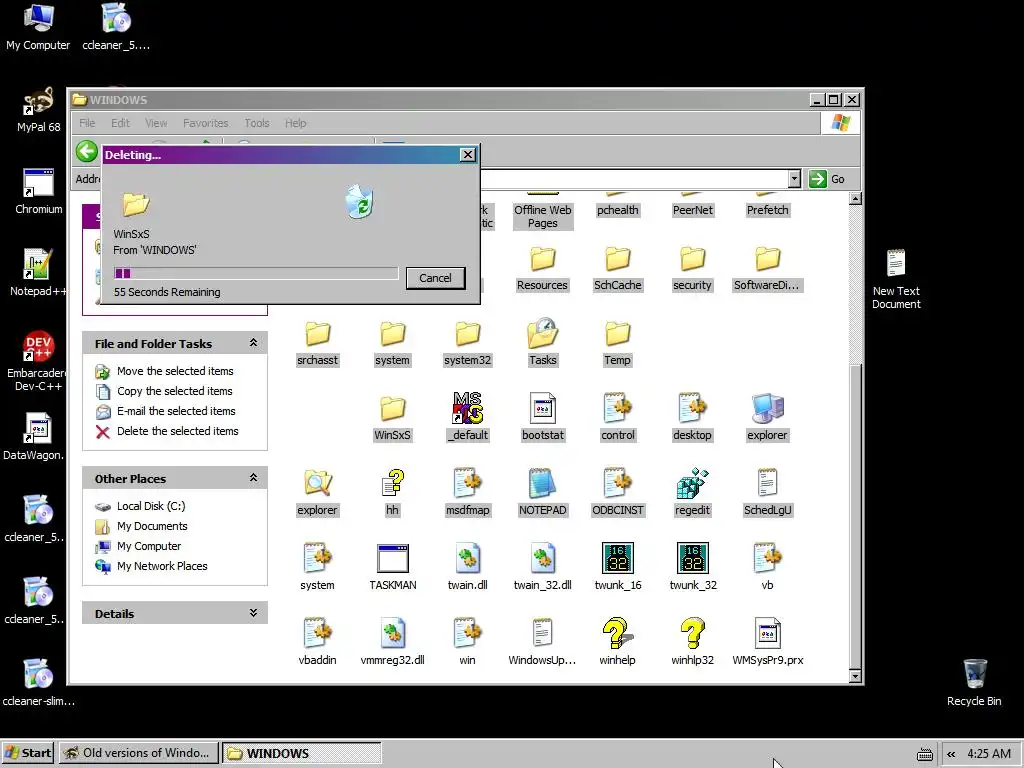1024x768 pixels.
Task: Select the msdfmap configuration file
Action: (x=468, y=493)
